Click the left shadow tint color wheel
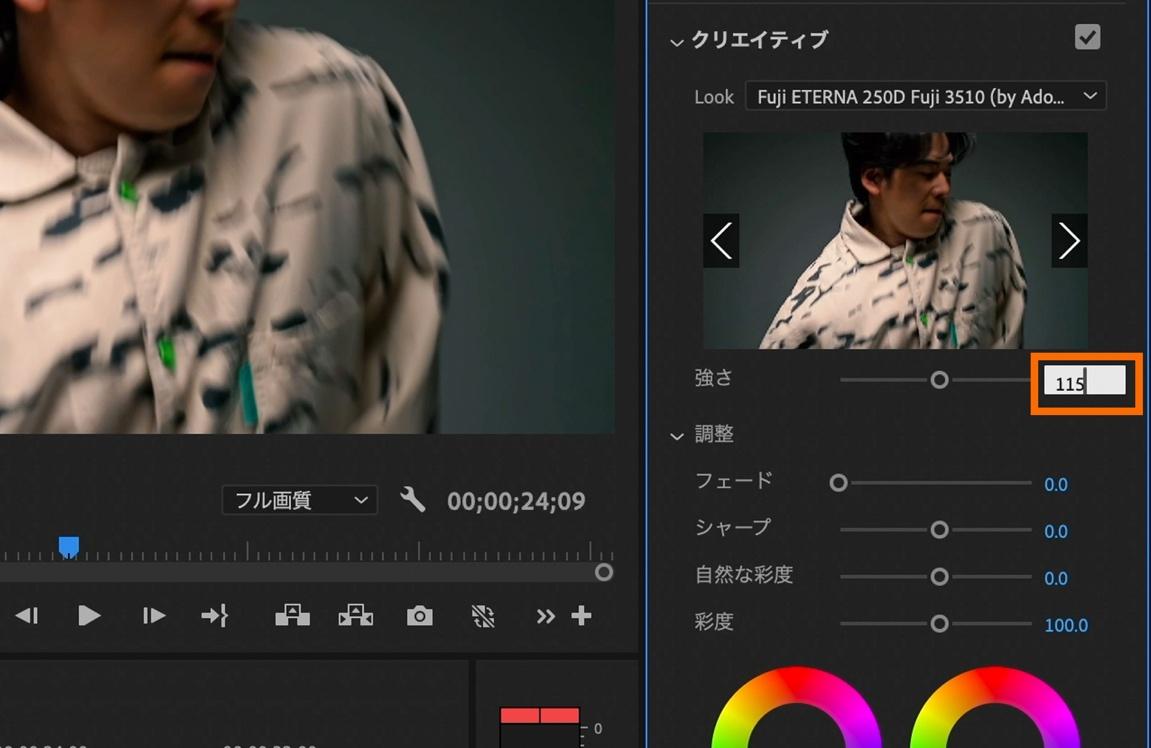The image size is (1151, 748). (796, 707)
